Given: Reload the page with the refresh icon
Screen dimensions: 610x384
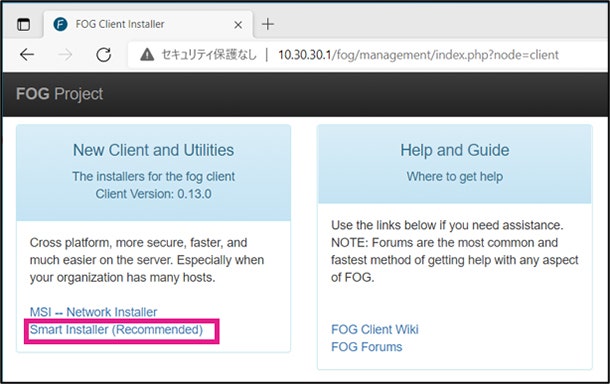Looking at the screenshot, I should [x=103, y=55].
